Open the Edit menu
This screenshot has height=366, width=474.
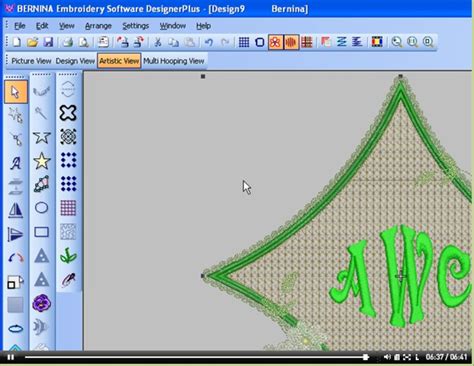42,26
